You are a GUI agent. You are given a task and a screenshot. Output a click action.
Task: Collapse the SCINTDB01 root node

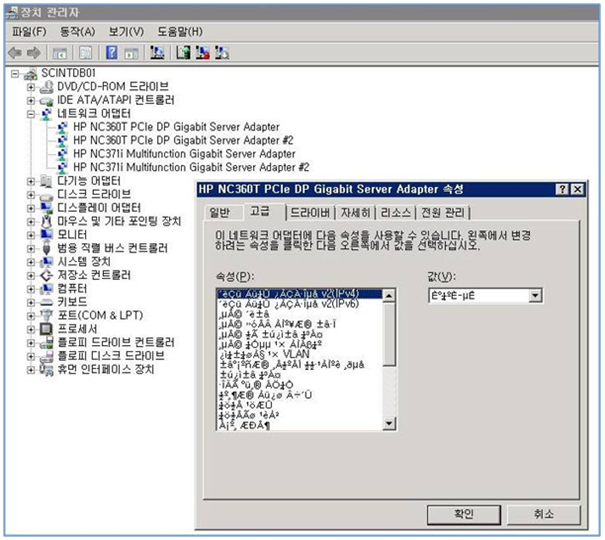click(x=15, y=74)
